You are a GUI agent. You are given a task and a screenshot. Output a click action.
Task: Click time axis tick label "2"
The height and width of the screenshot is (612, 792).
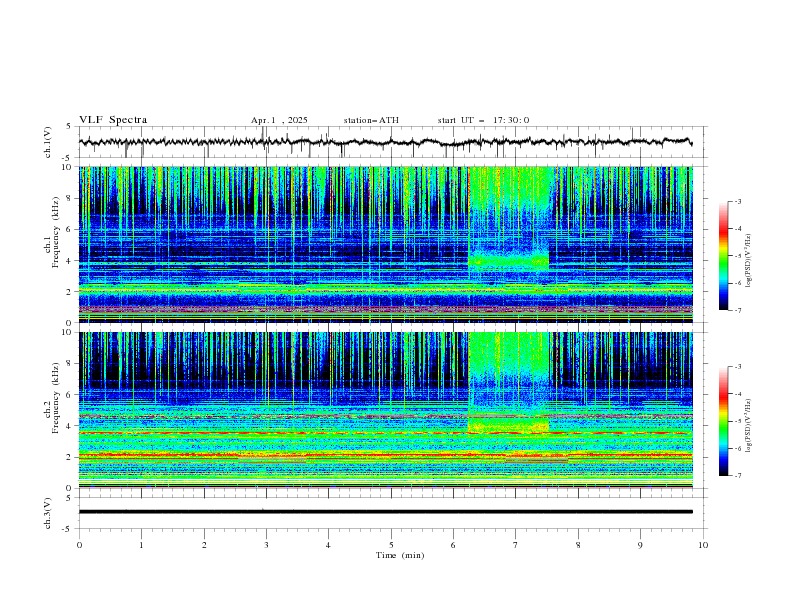(x=204, y=545)
